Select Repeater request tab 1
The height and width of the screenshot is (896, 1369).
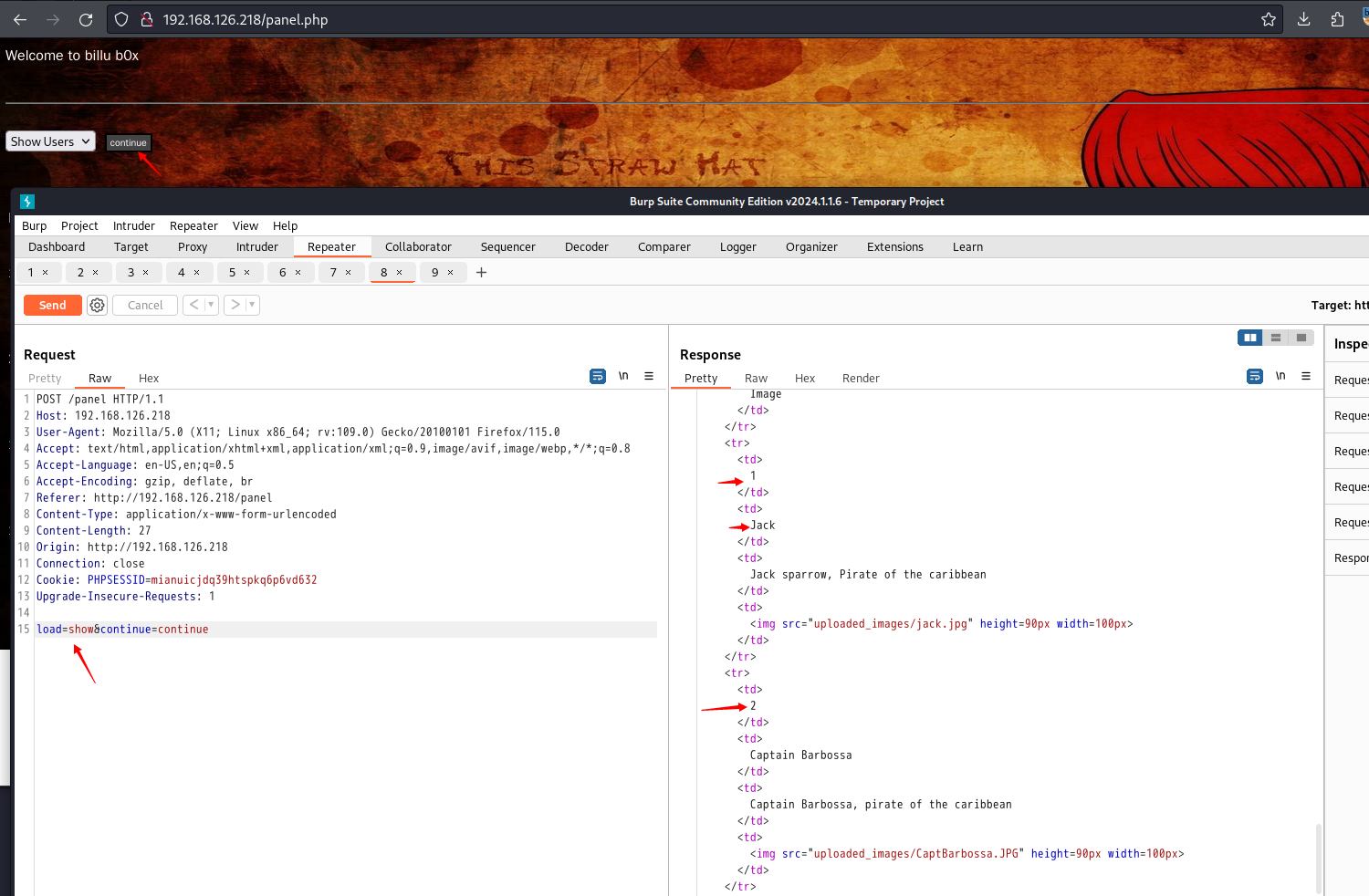pyautogui.click(x=30, y=273)
